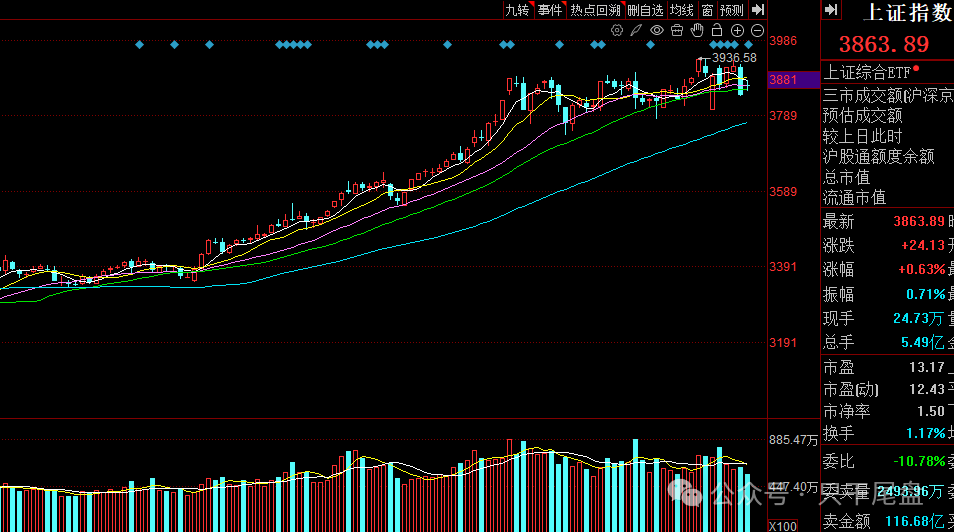This screenshot has height=532, width=954.
Task: Click the 删自选 button
Action: point(645,10)
